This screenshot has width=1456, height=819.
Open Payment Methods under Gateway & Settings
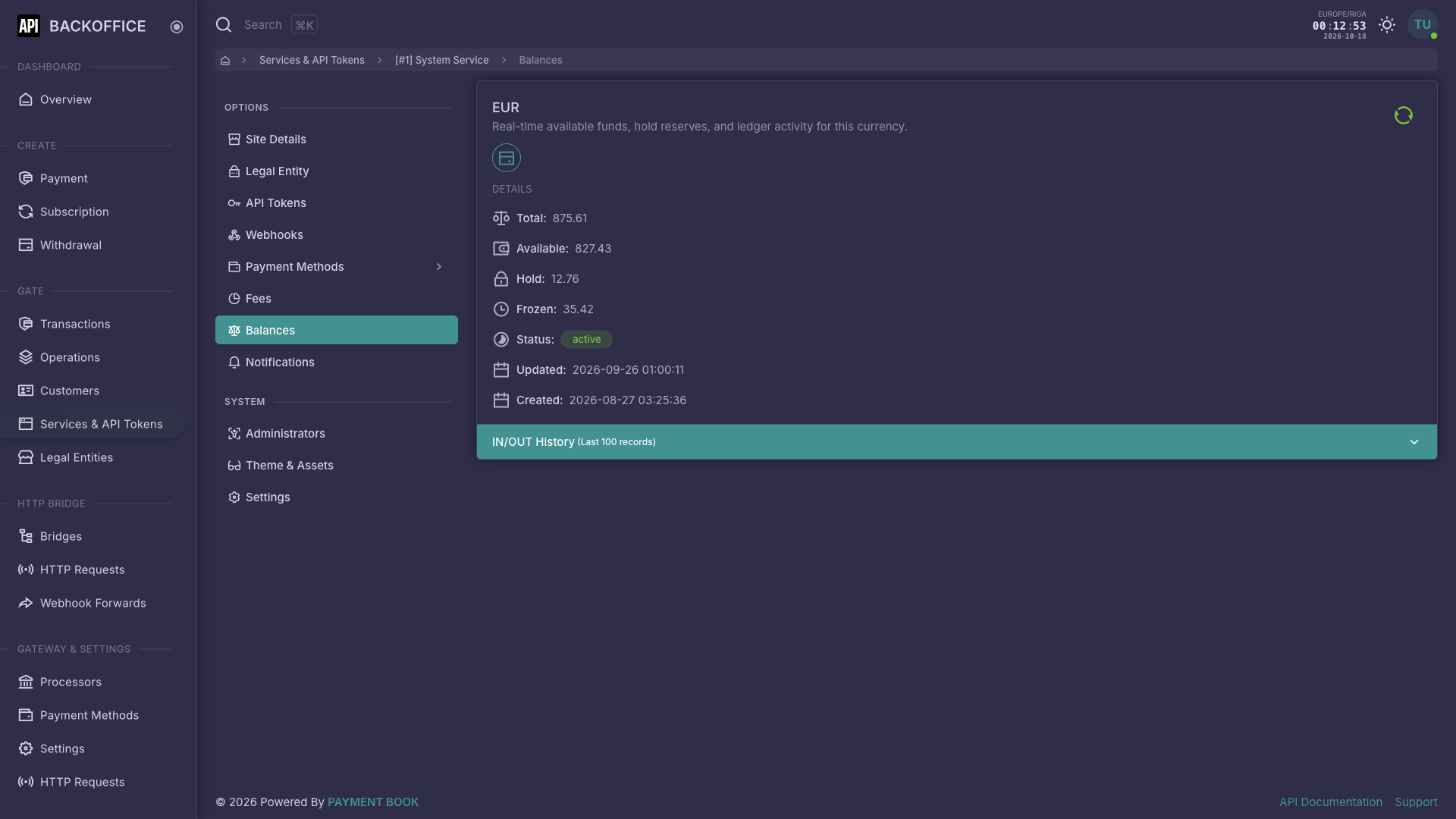(x=92, y=715)
